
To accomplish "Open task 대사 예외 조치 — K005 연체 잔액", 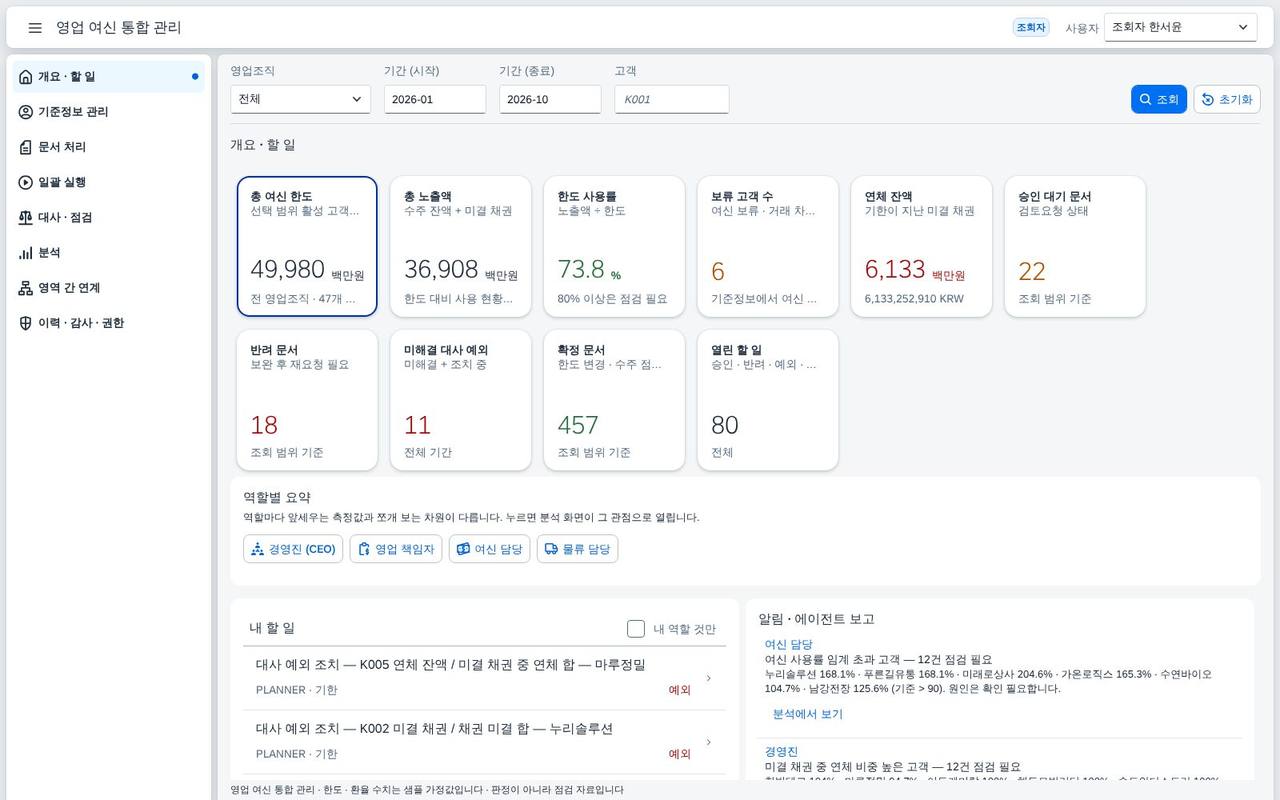I will 485,678.
